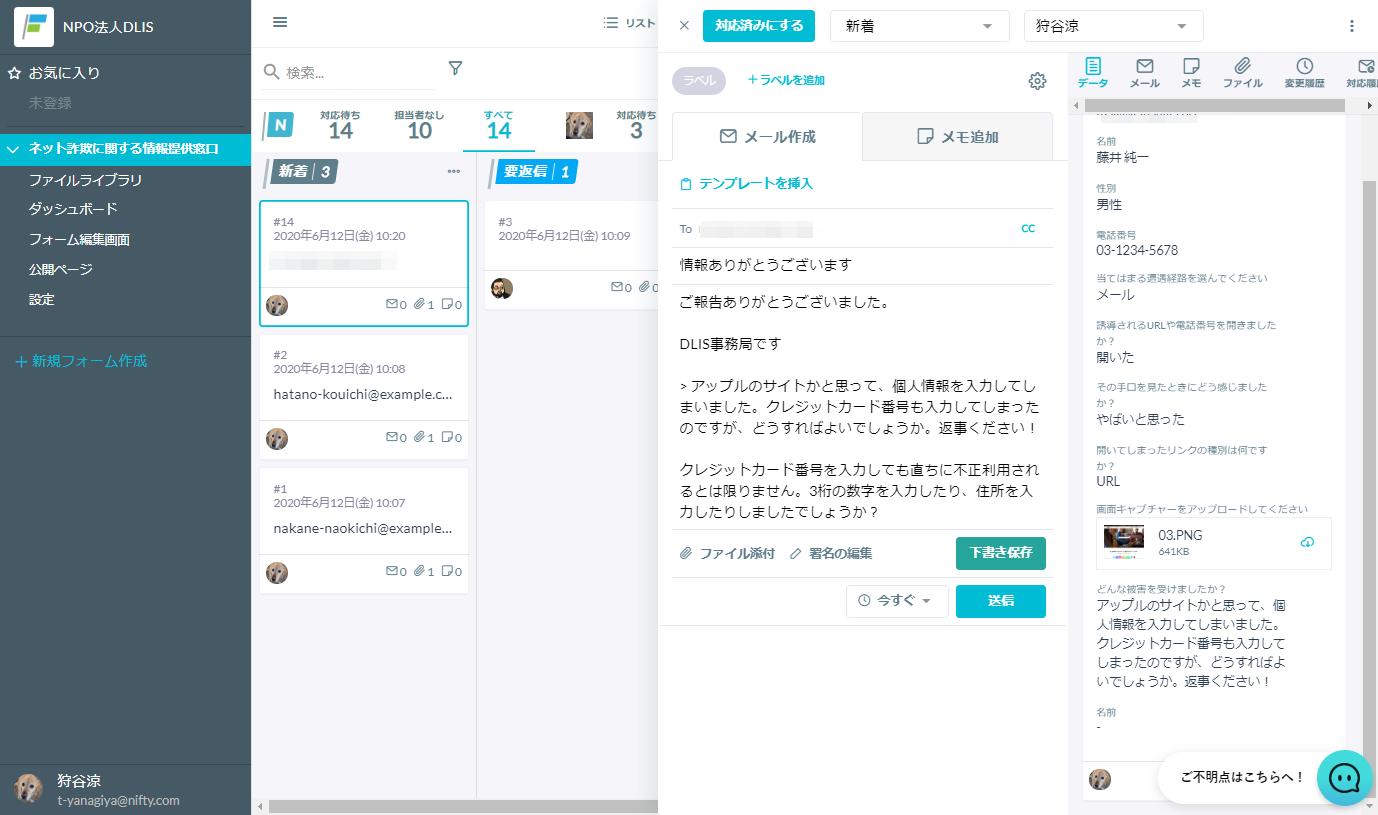Click the memo icon on card #1

click(x=447, y=571)
